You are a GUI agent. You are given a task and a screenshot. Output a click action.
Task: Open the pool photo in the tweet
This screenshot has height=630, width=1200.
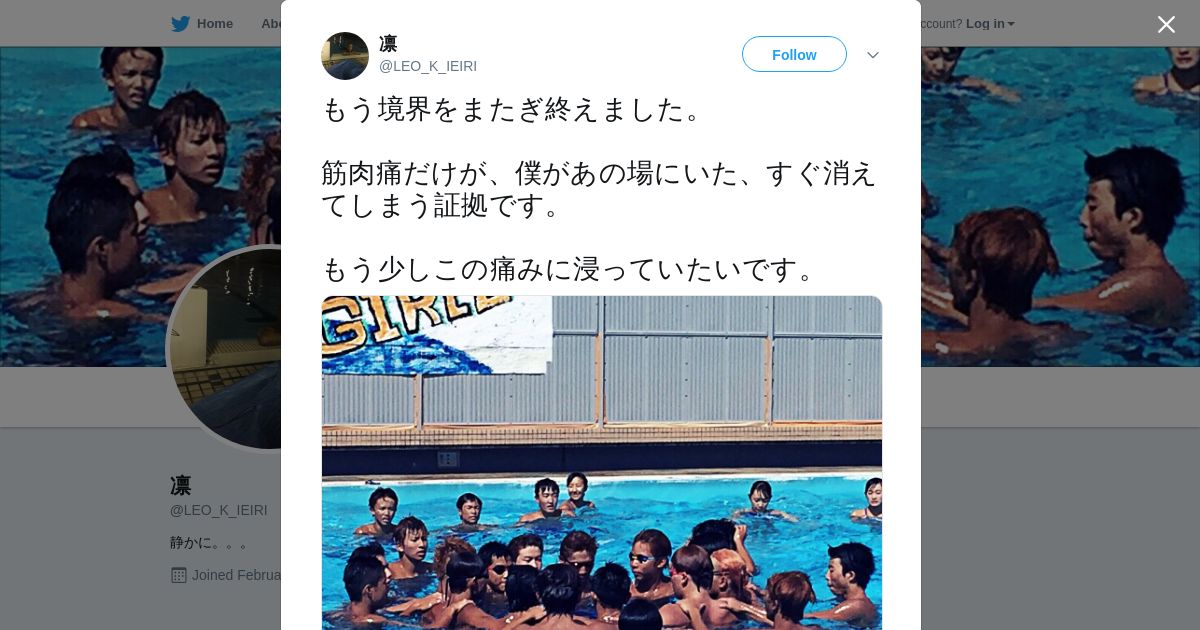pos(602,462)
